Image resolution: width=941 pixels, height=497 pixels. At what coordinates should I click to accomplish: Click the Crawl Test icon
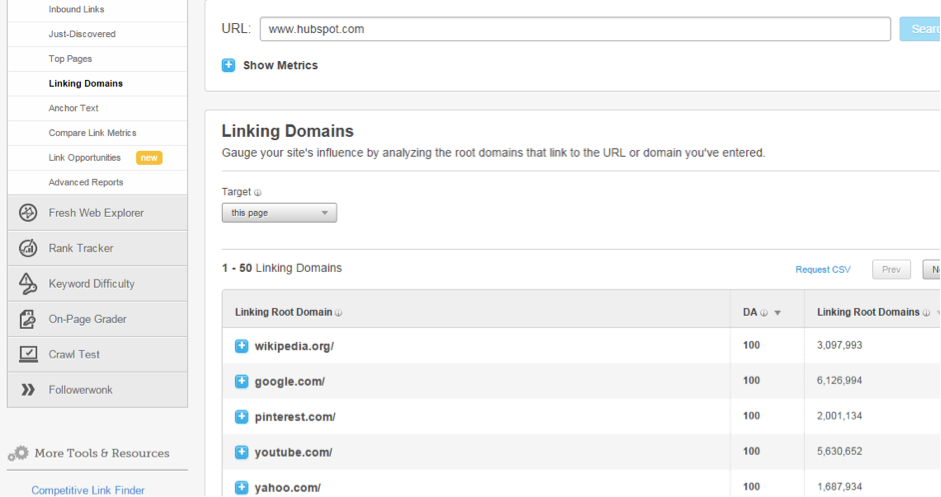pyautogui.click(x=28, y=354)
